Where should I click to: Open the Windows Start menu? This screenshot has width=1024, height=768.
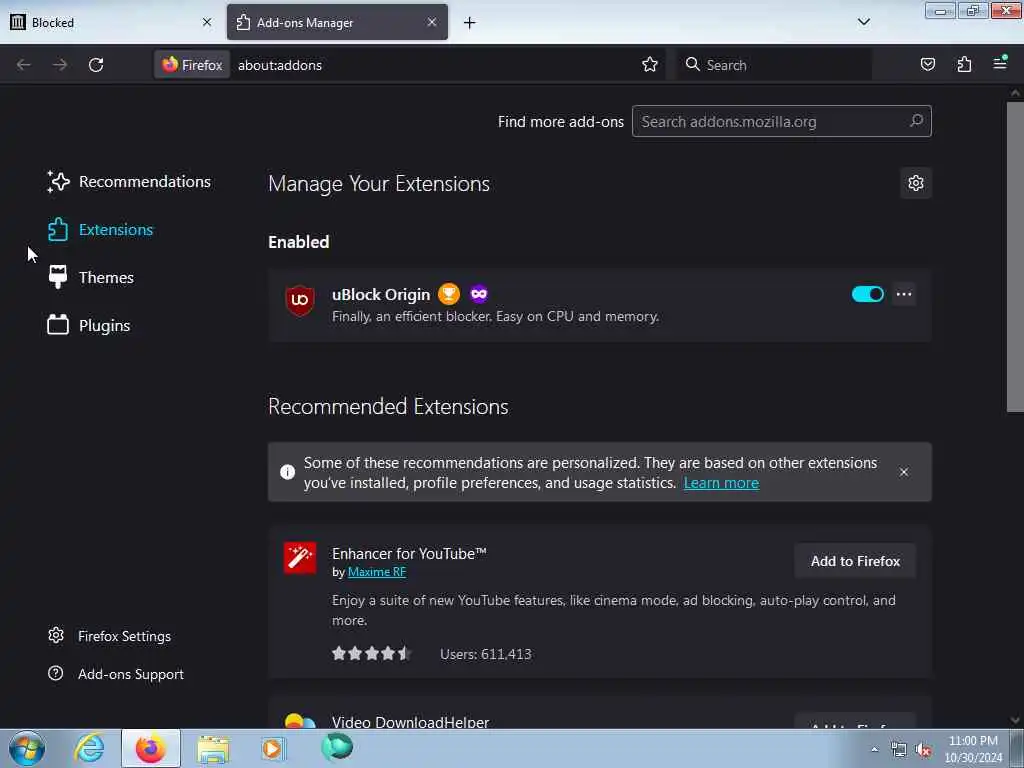pos(27,748)
